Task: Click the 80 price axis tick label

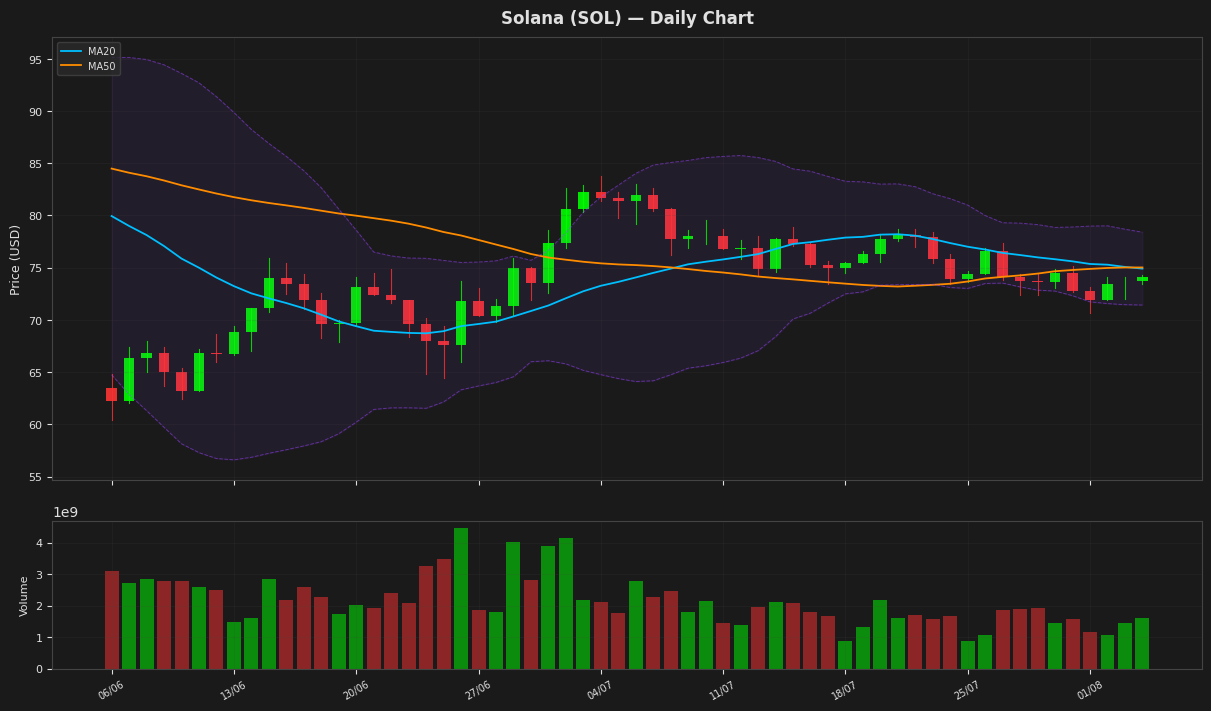Action: click(35, 216)
